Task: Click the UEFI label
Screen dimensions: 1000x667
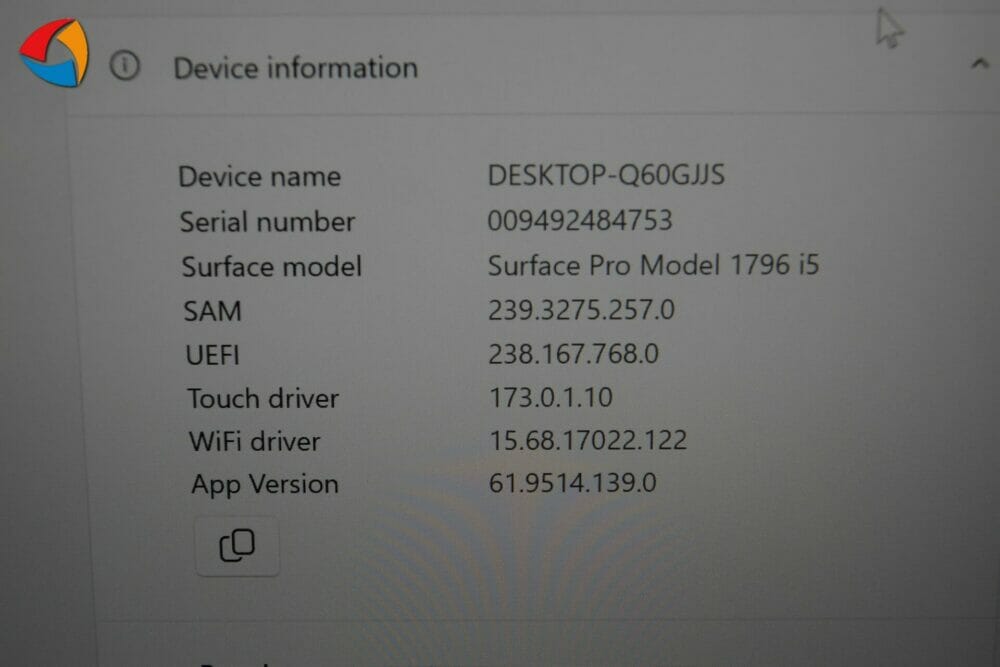Action: (212, 355)
